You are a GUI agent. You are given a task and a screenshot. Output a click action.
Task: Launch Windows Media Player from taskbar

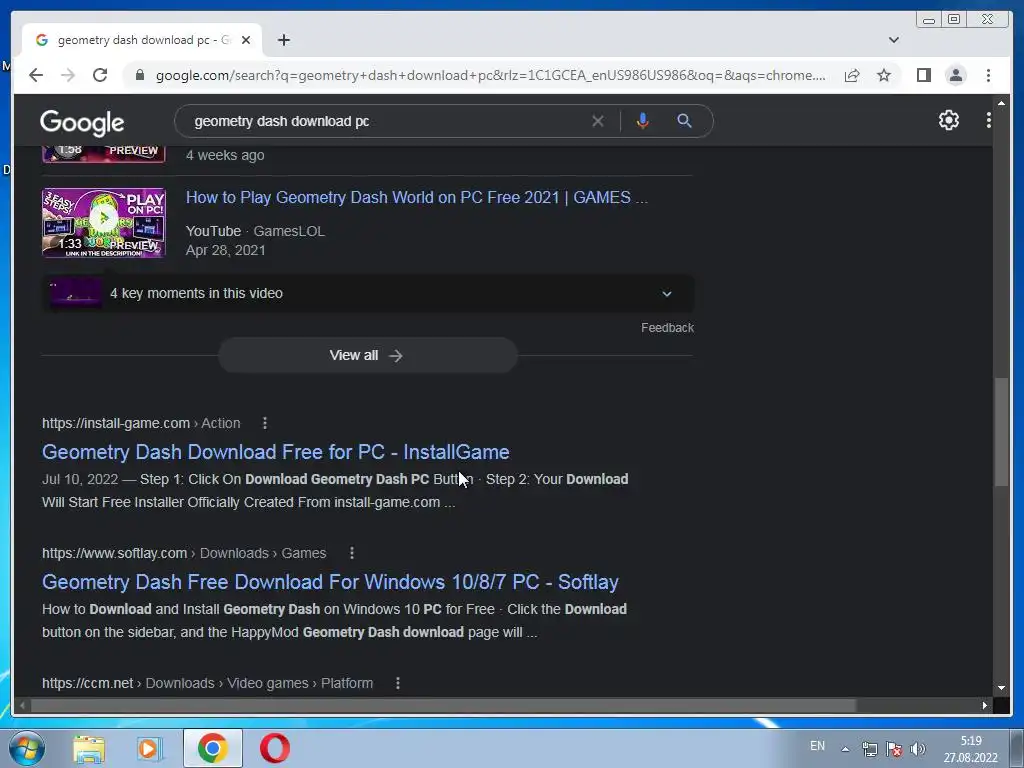(149, 748)
